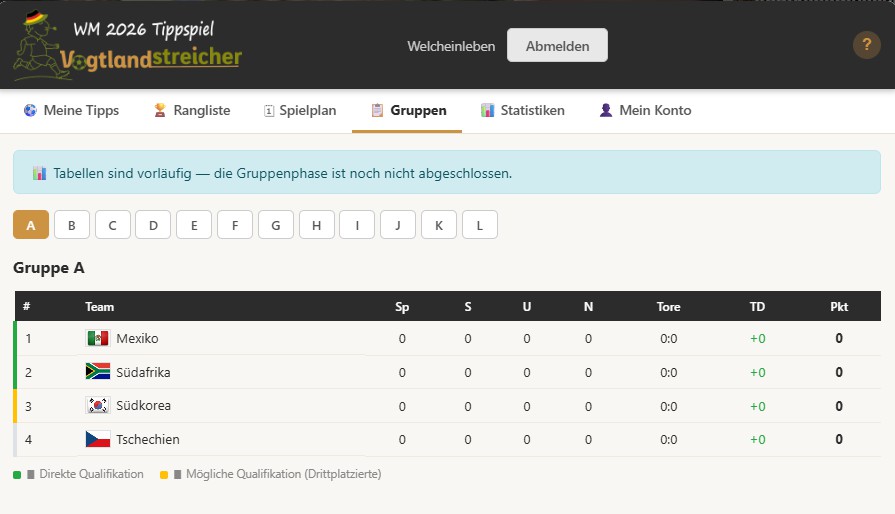Click the Mexico flag icon
The height and width of the screenshot is (514, 895).
click(98, 338)
